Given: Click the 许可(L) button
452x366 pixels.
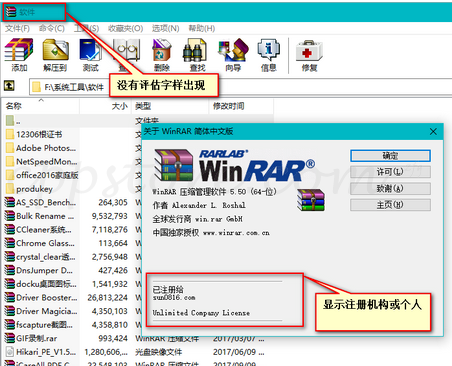Looking at the screenshot, I should click(x=390, y=172).
